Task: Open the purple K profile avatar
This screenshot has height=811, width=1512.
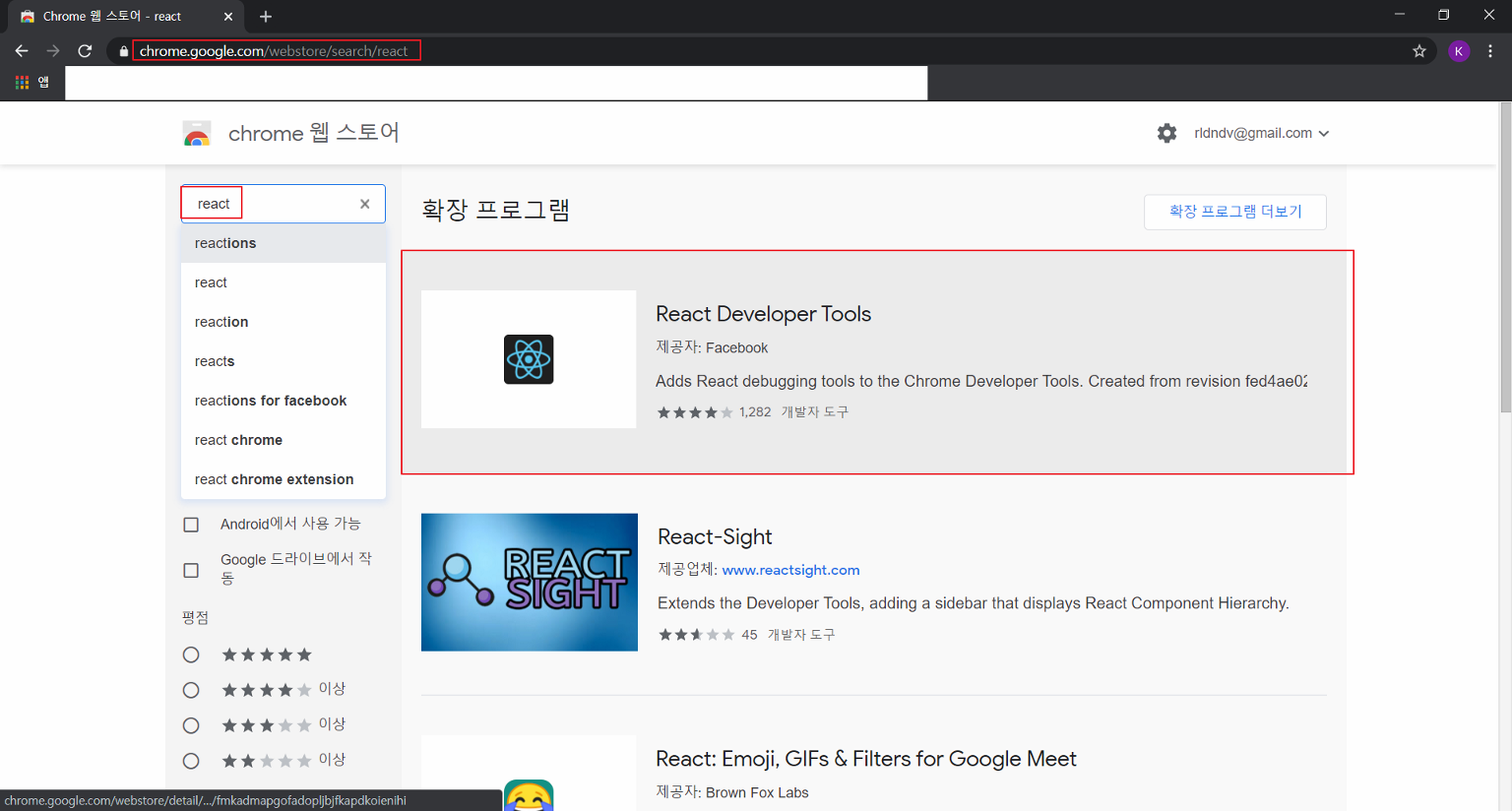Action: tap(1459, 51)
